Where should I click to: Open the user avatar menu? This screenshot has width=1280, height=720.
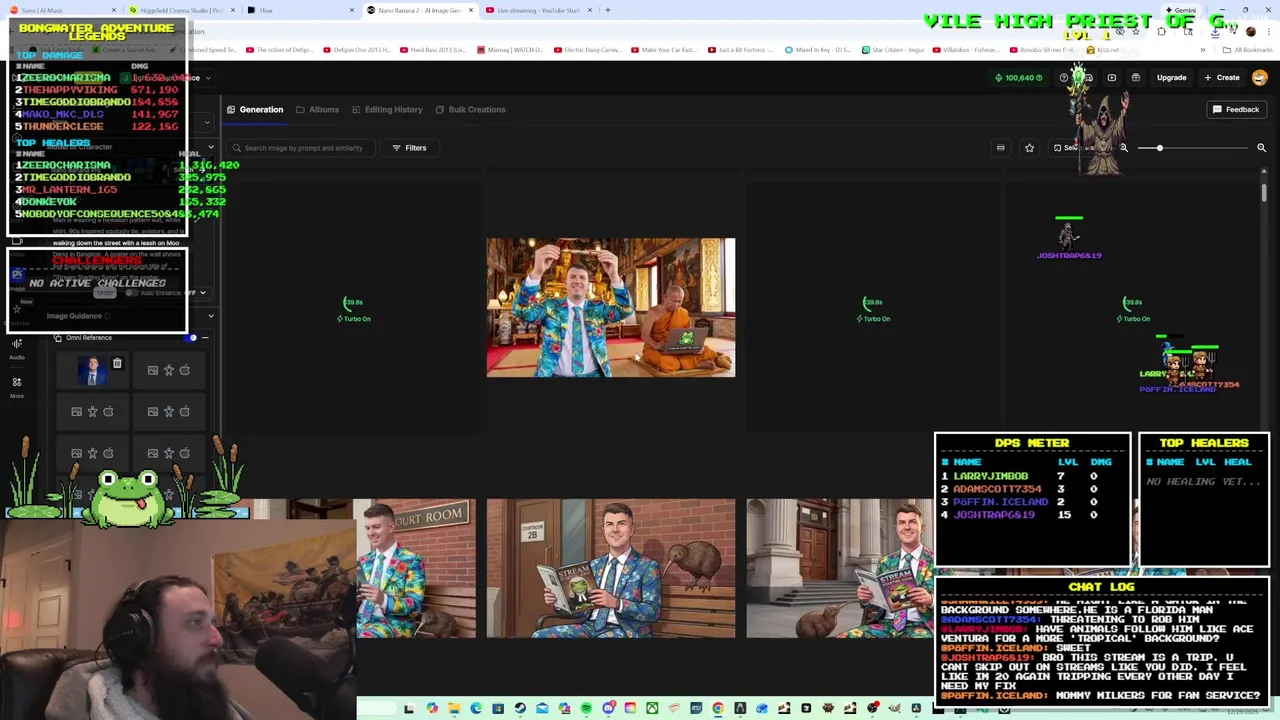[x=1259, y=77]
